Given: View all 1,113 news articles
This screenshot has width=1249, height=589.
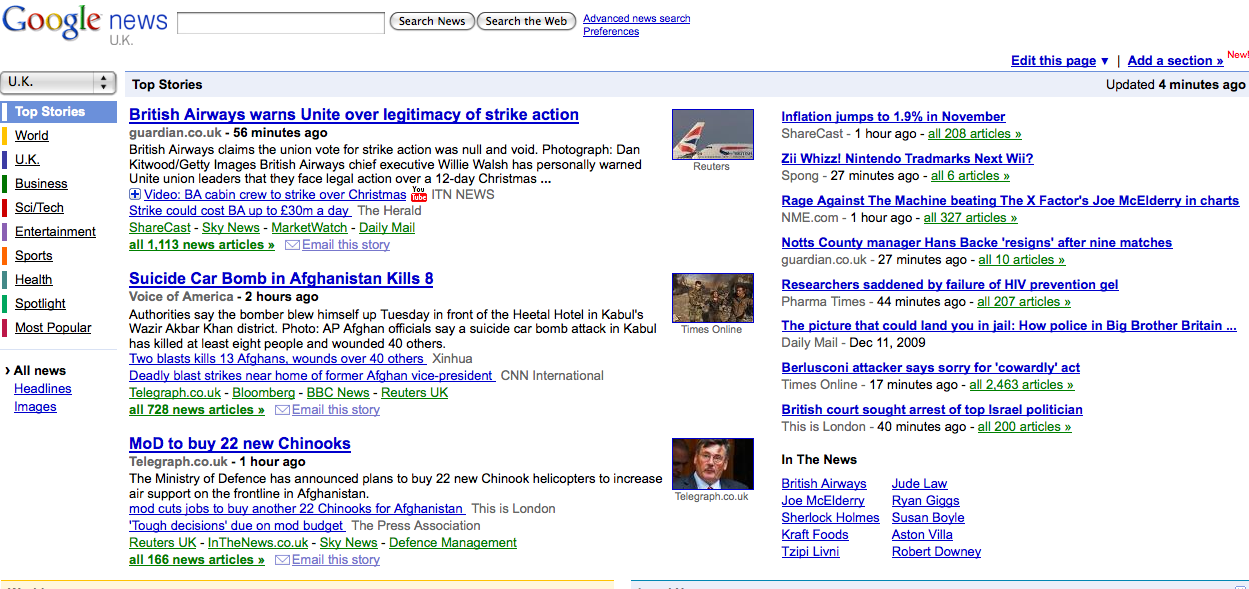Looking at the screenshot, I should tap(202, 245).
